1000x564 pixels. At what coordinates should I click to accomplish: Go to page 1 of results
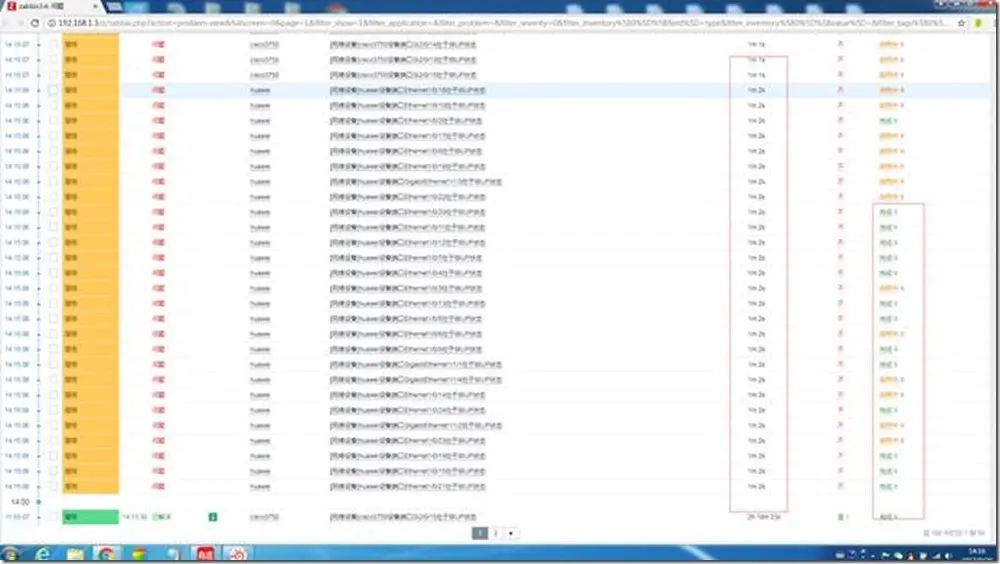pyautogui.click(x=480, y=533)
